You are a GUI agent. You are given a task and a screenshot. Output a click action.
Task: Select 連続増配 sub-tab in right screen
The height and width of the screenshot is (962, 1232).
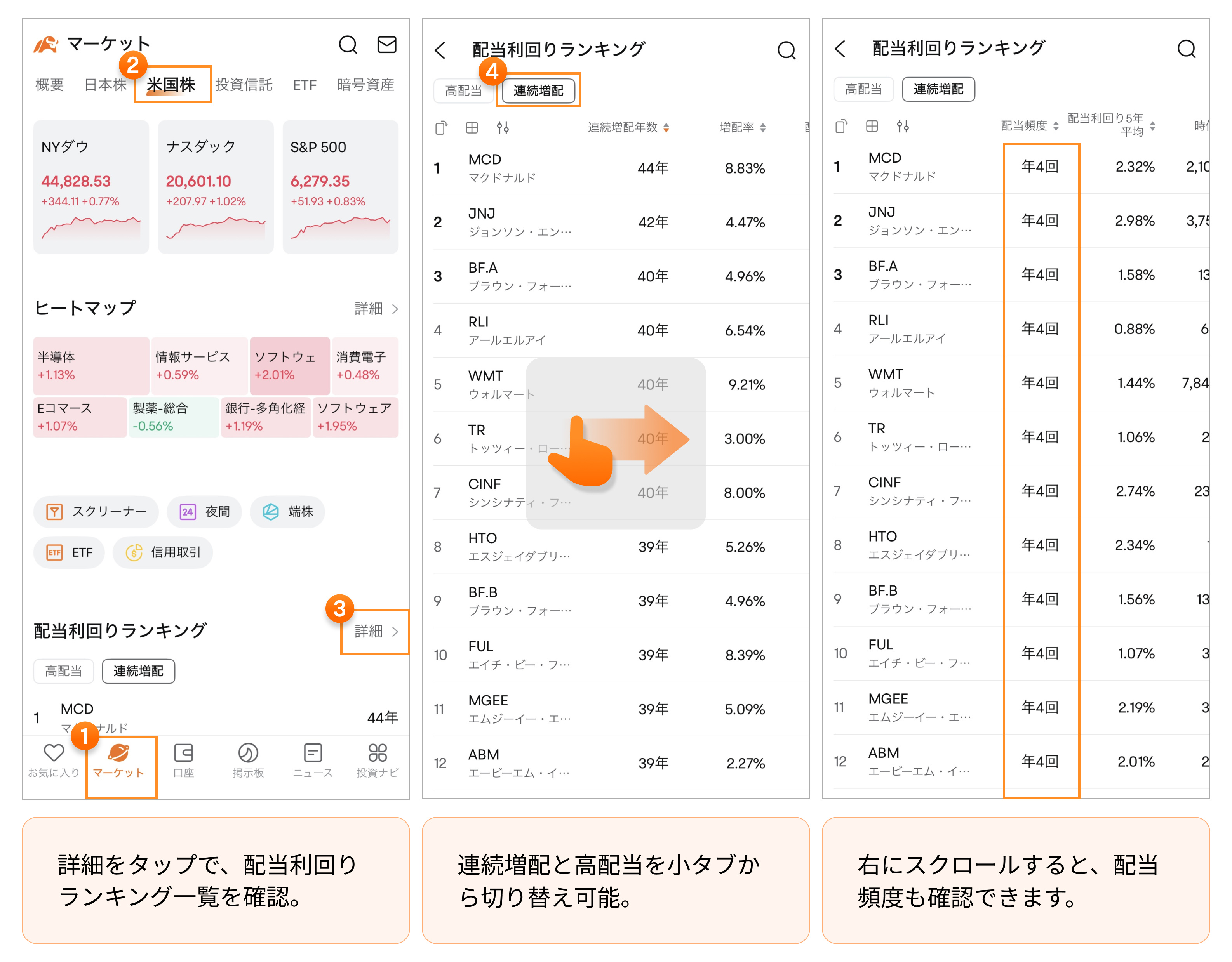click(938, 89)
